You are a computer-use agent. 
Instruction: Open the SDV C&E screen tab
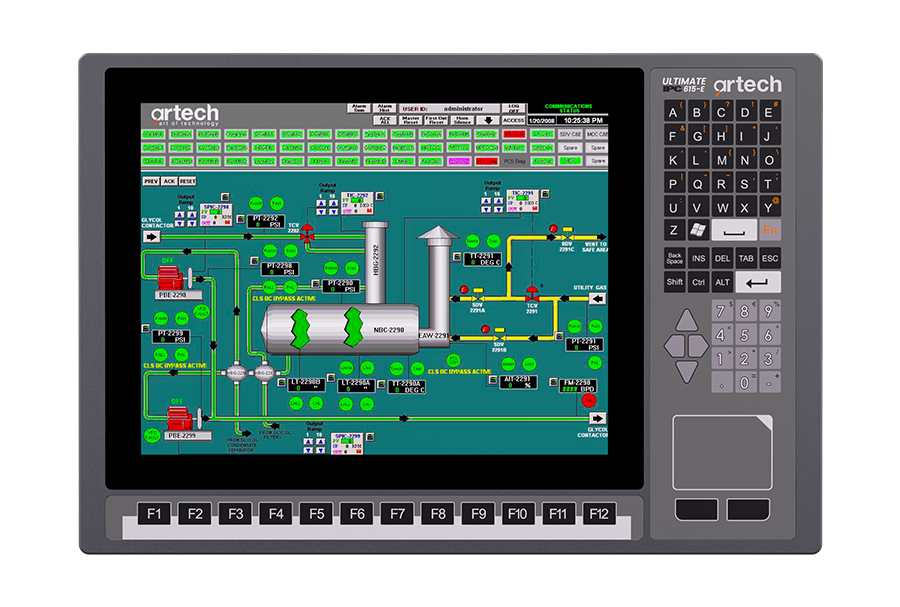coord(570,133)
